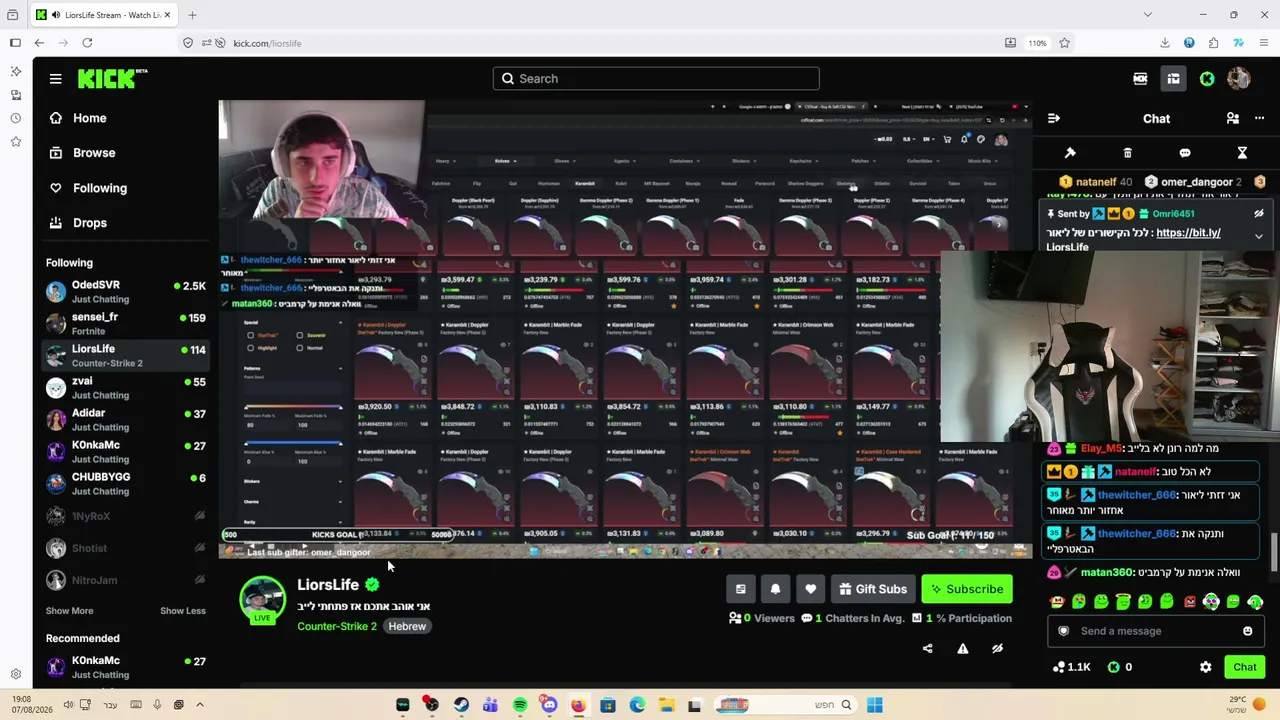The image size is (1280, 720).
Task: Open CHUBBYGG's channel in the sidebar
Action: pos(125,483)
